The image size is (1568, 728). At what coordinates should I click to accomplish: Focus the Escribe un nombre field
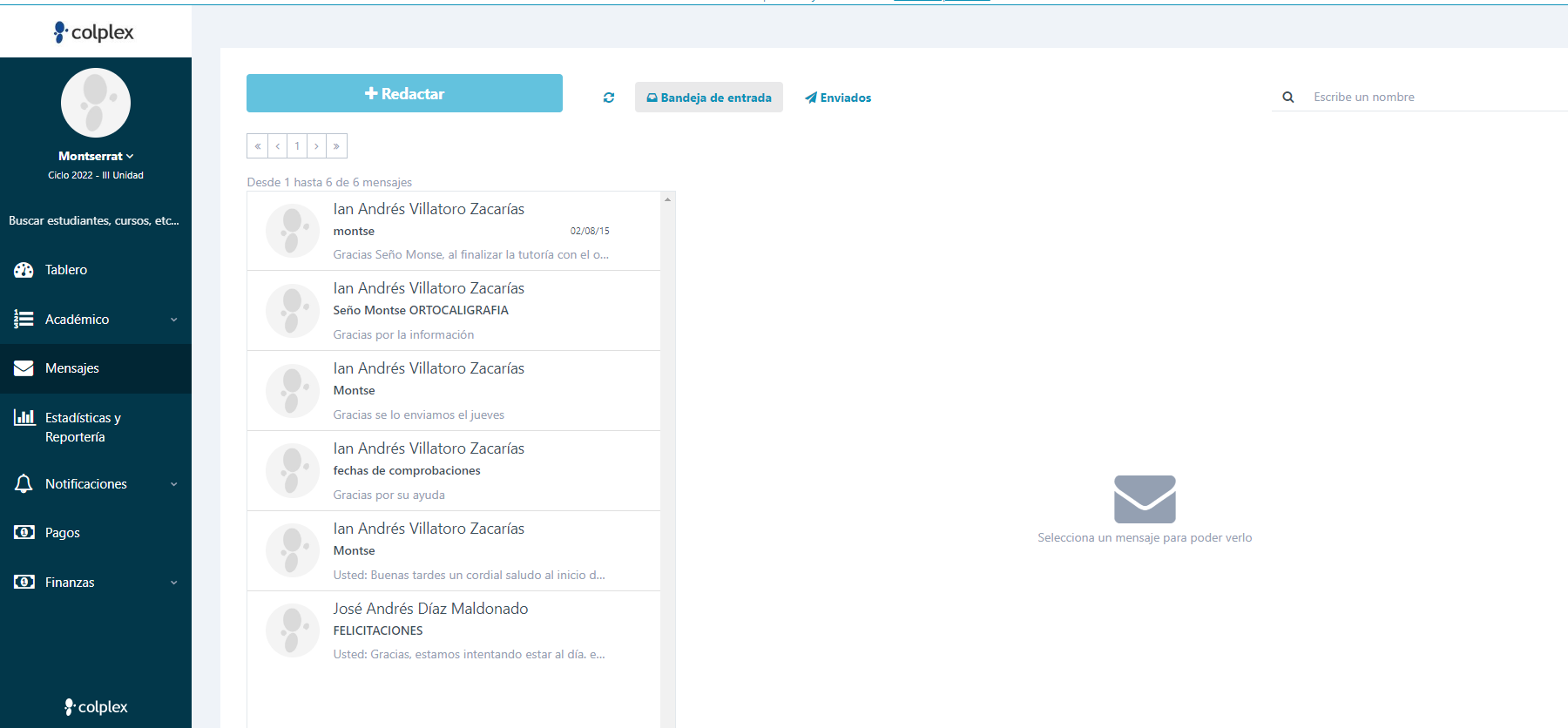click(1437, 97)
